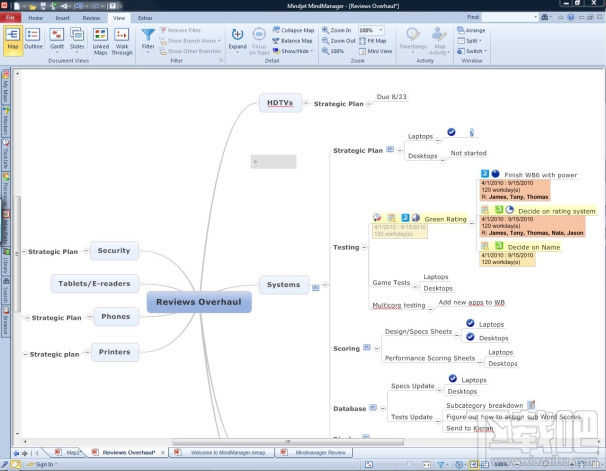This screenshot has width=606, height=471.
Task: Open Welcome to MindManager.mmap tab
Action: tap(223, 452)
